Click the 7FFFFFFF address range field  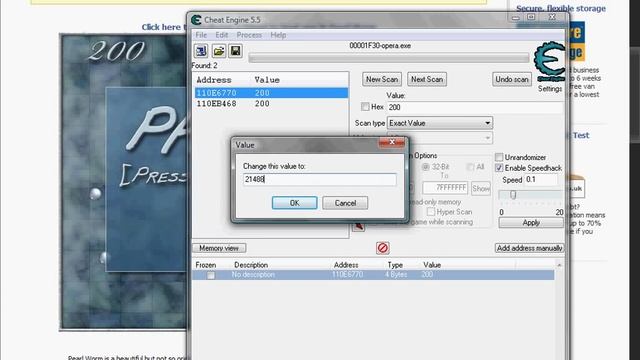pyautogui.click(x=445, y=188)
